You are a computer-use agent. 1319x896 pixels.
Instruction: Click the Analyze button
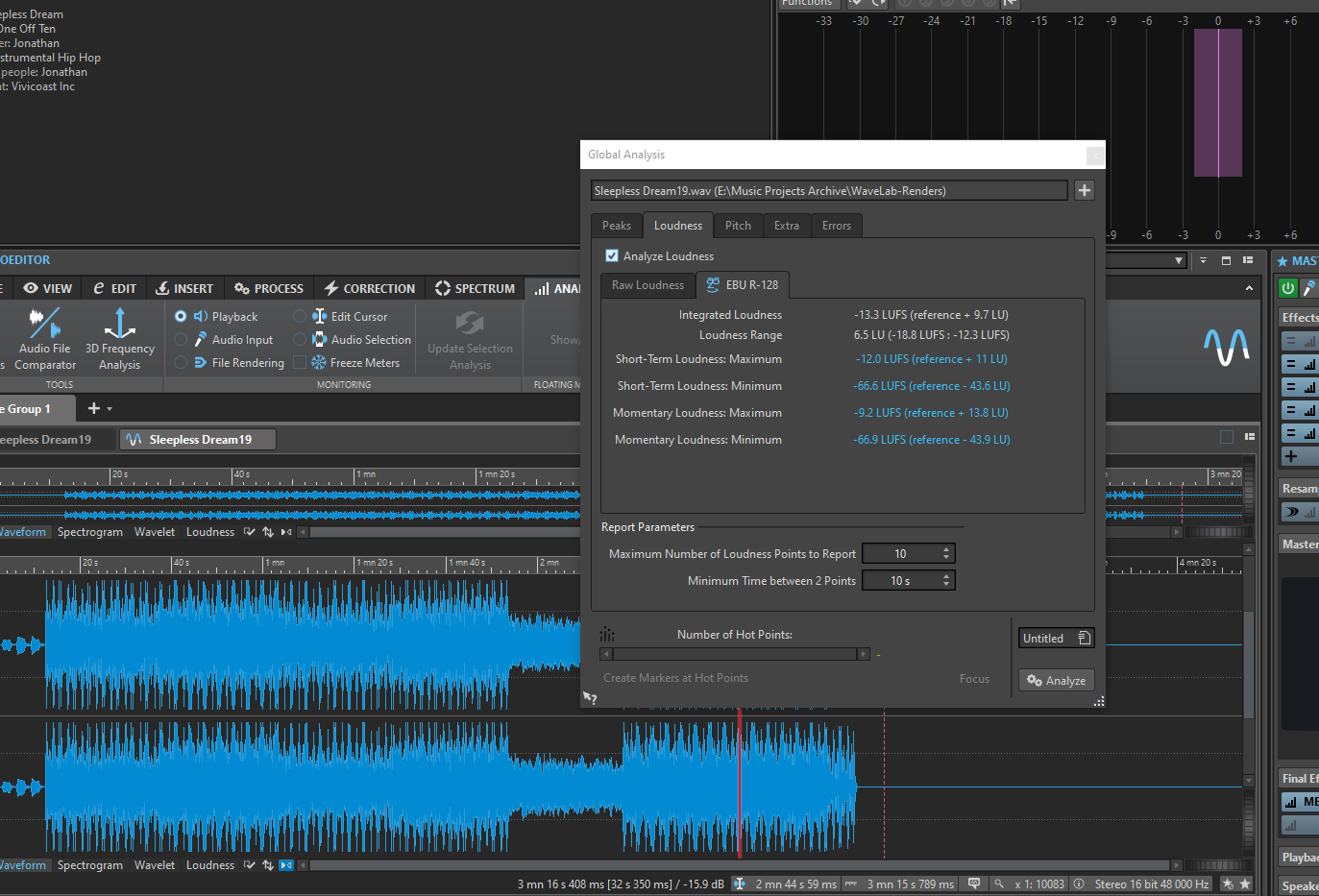[1057, 681]
